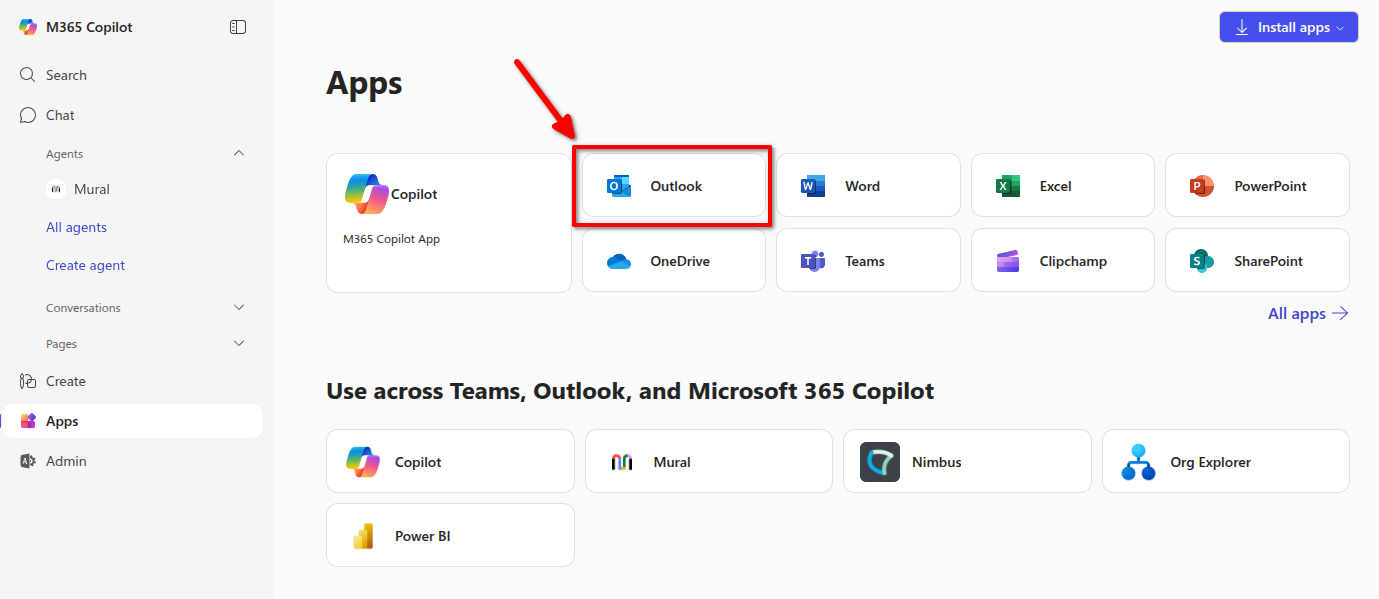Click the M365 Copilot logo in sidebar header

(28, 27)
